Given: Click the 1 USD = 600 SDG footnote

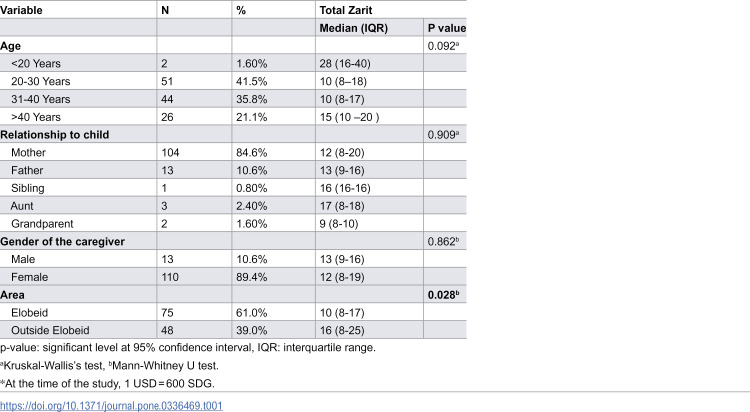Looking at the screenshot, I should [169, 384].
